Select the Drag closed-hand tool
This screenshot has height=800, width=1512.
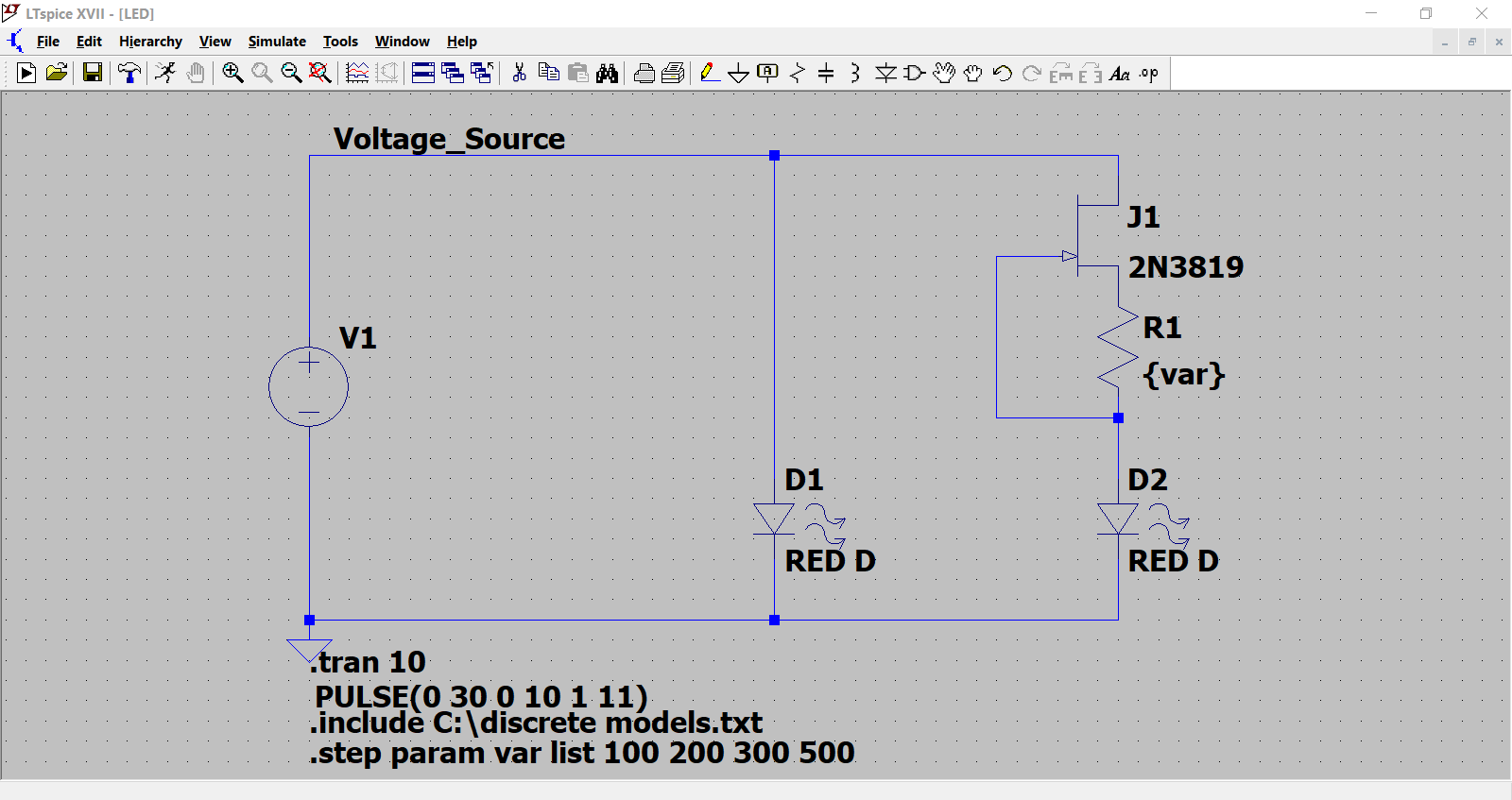pos(973,73)
